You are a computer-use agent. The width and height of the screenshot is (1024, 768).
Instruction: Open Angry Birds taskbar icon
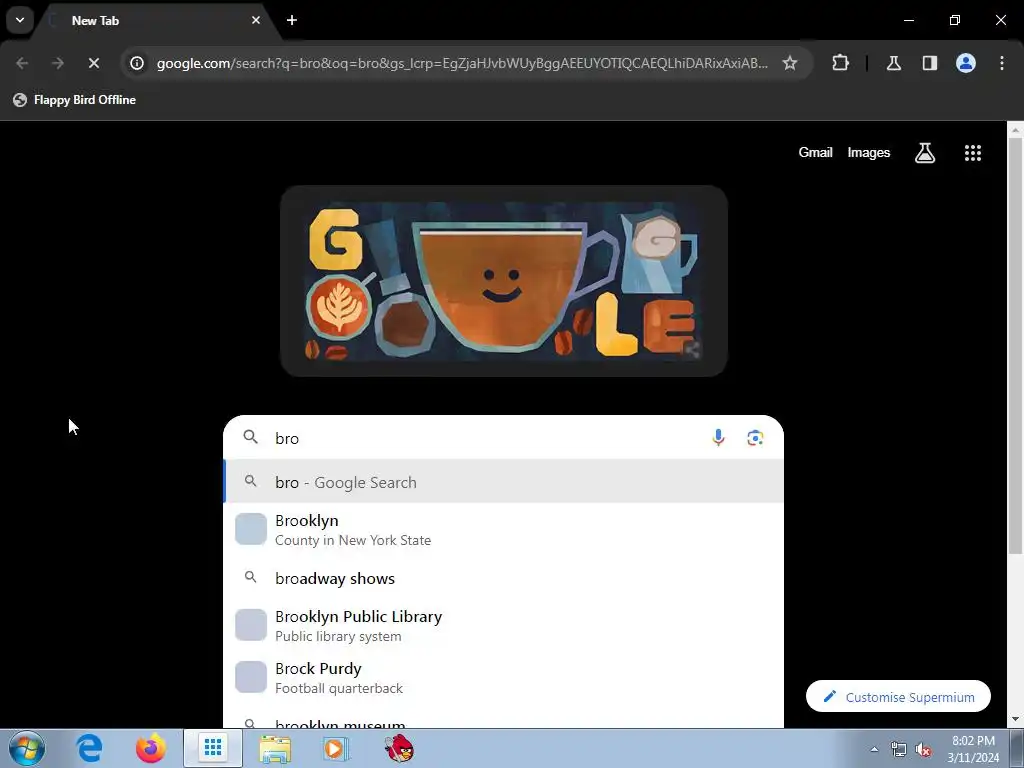coord(398,748)
